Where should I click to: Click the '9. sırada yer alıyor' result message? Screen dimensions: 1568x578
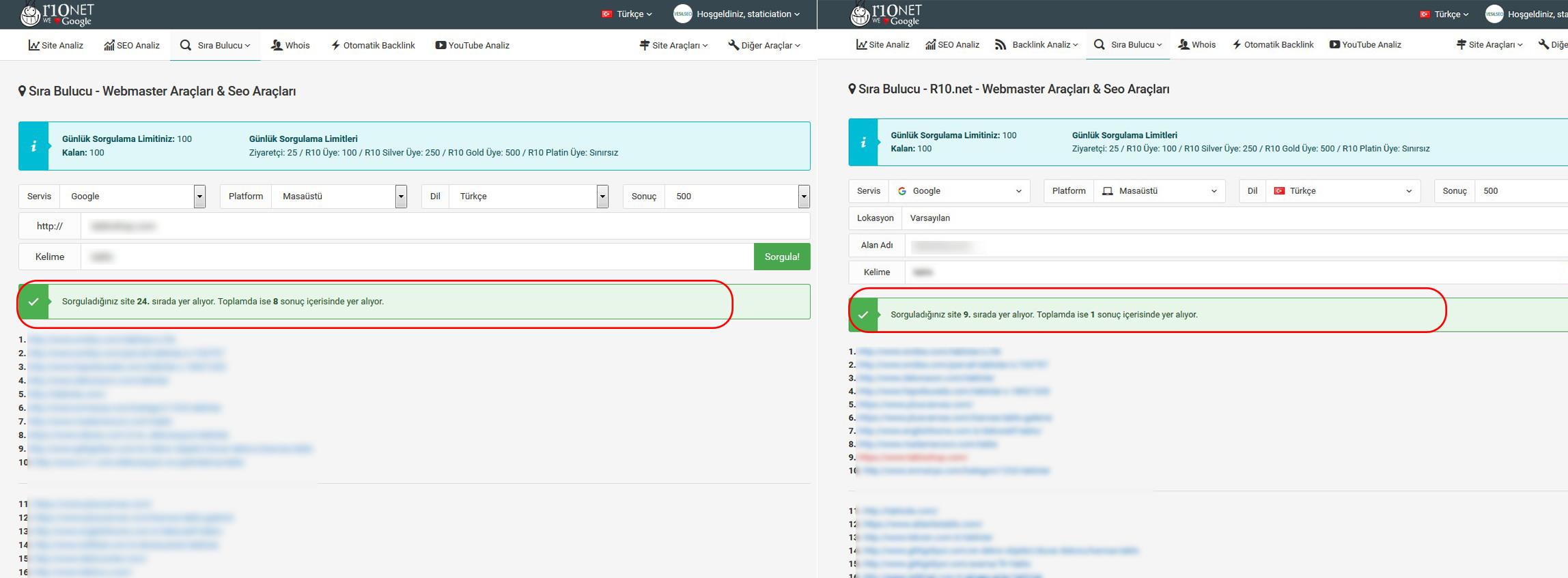(x=1044, y=315)
